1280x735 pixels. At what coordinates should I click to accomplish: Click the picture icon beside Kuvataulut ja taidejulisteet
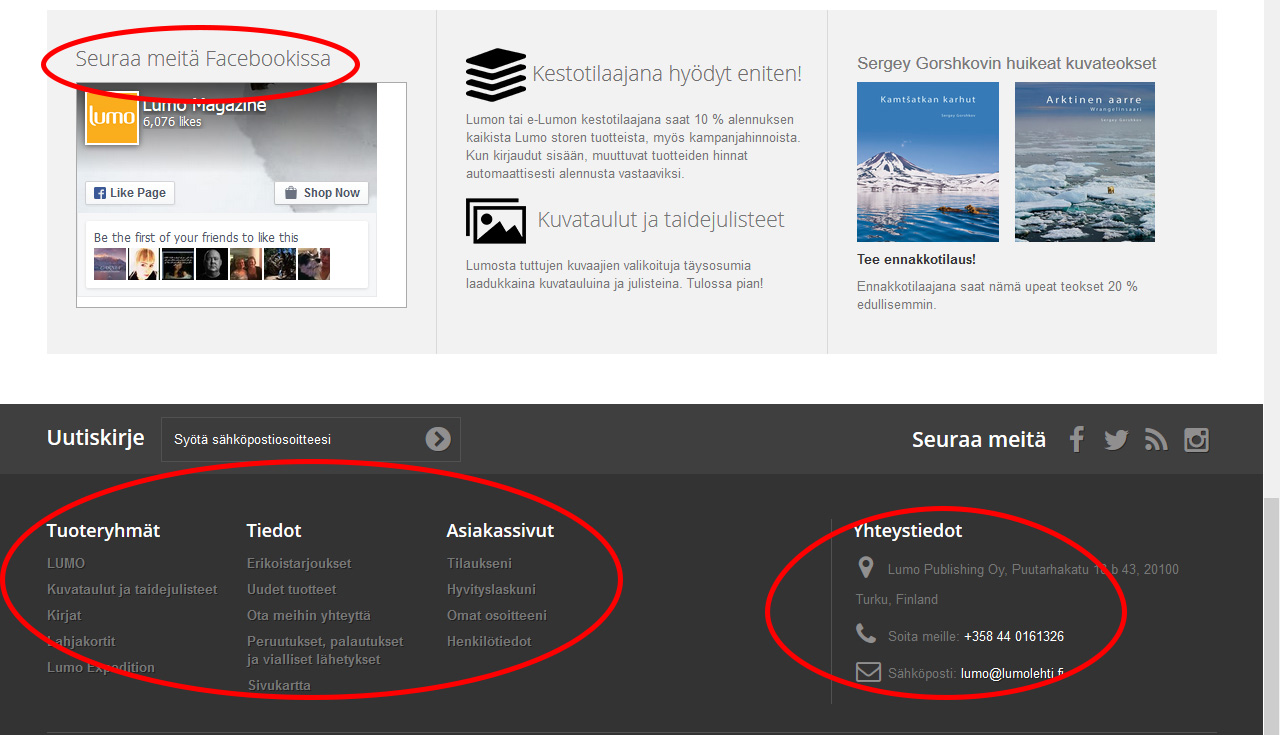pos(496,221)
